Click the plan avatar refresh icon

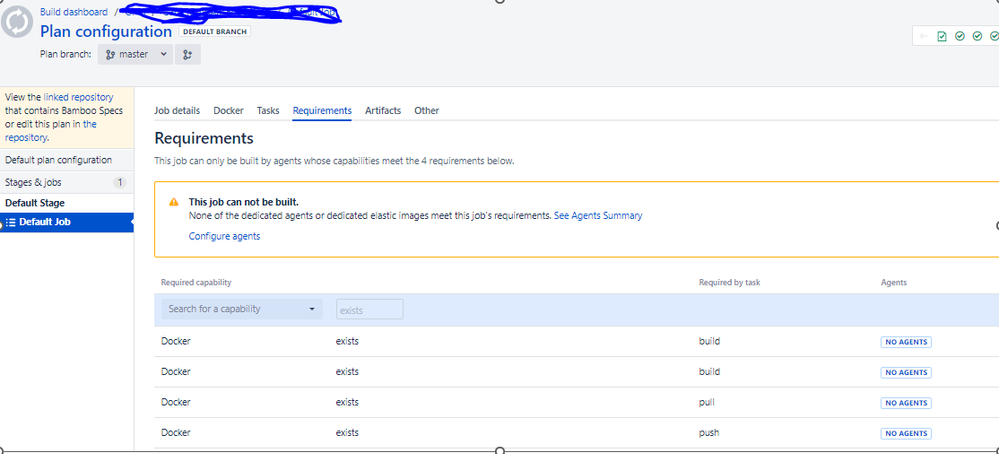(17, 22)
